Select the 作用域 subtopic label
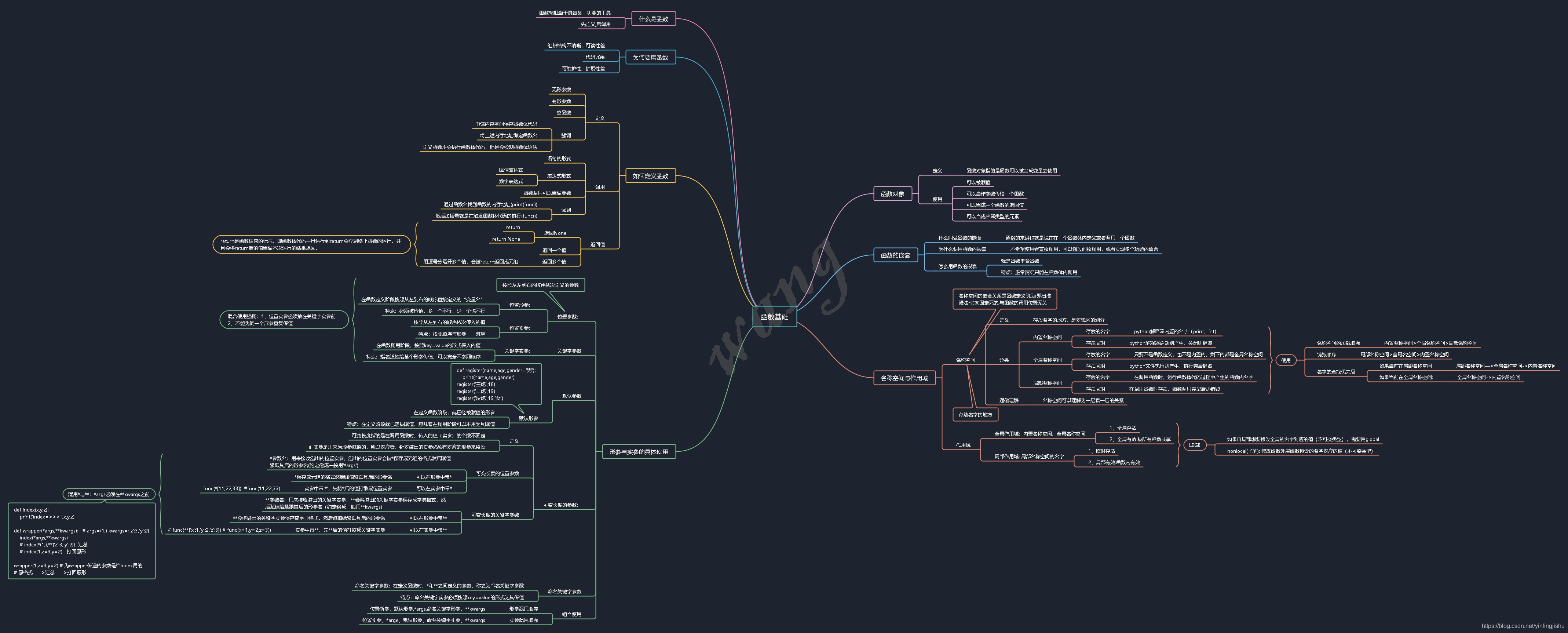This screenshot has width=1568, height=633. point(963,445)
